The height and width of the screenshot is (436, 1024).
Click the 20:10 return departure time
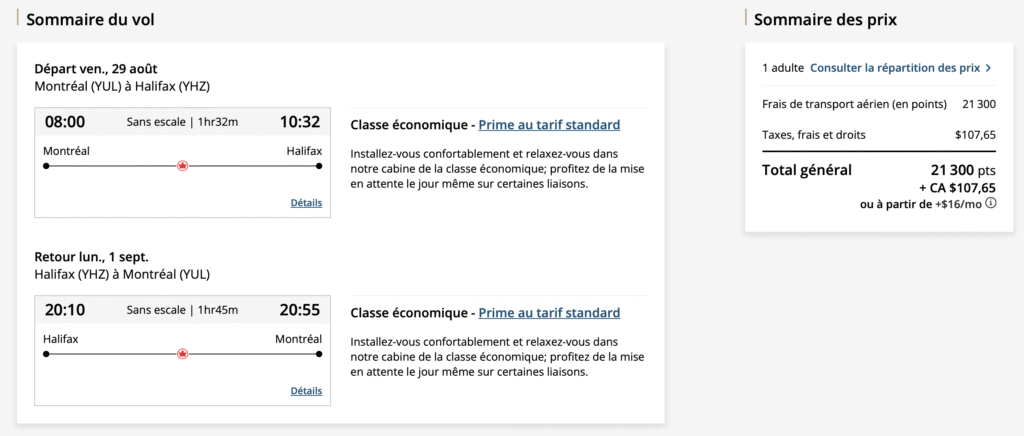tap(65, 310)
